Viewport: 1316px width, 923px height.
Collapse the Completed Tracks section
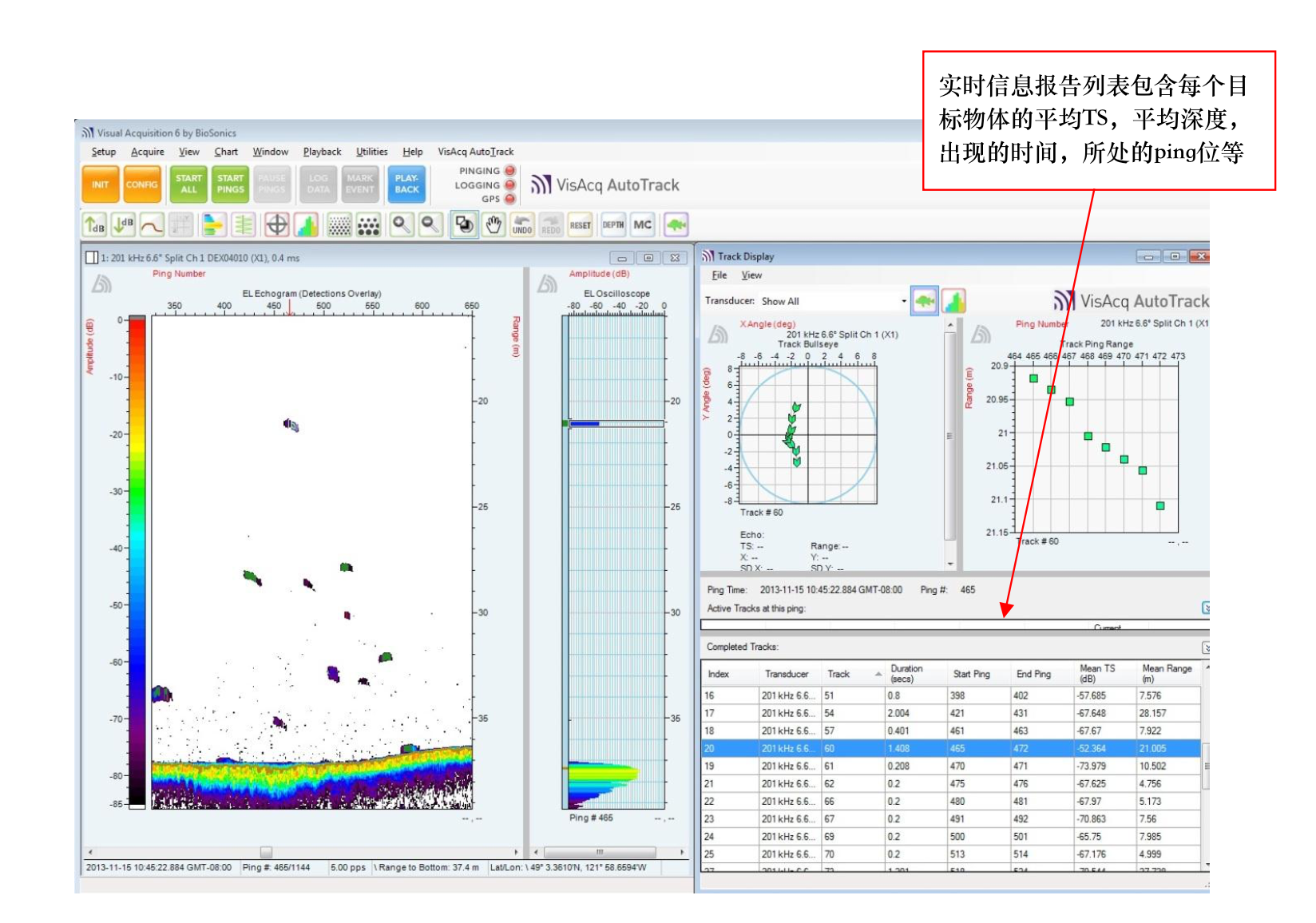(x=1206, y=648)
